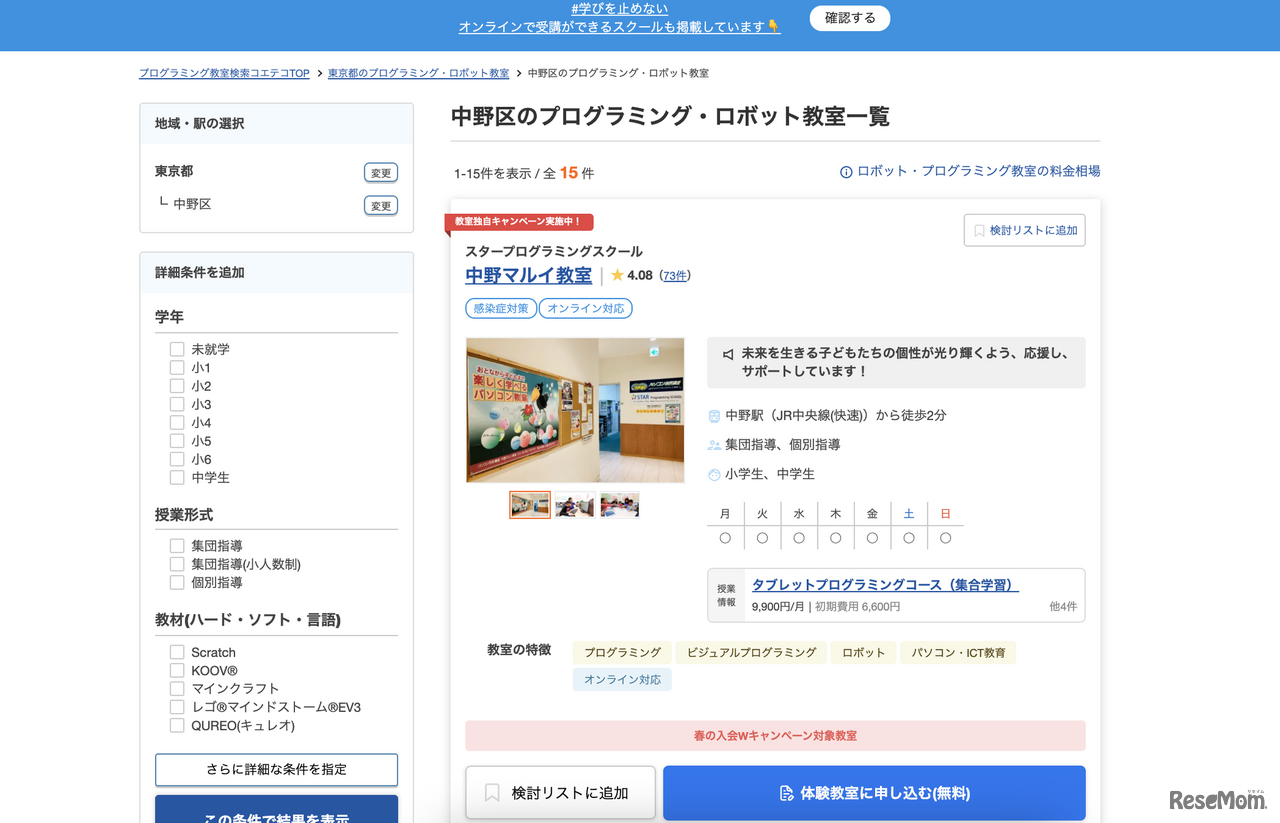Click the people icon beside 集団指導、個別指導
Viewport: 1280px width, 823px height.
point(714,445)
